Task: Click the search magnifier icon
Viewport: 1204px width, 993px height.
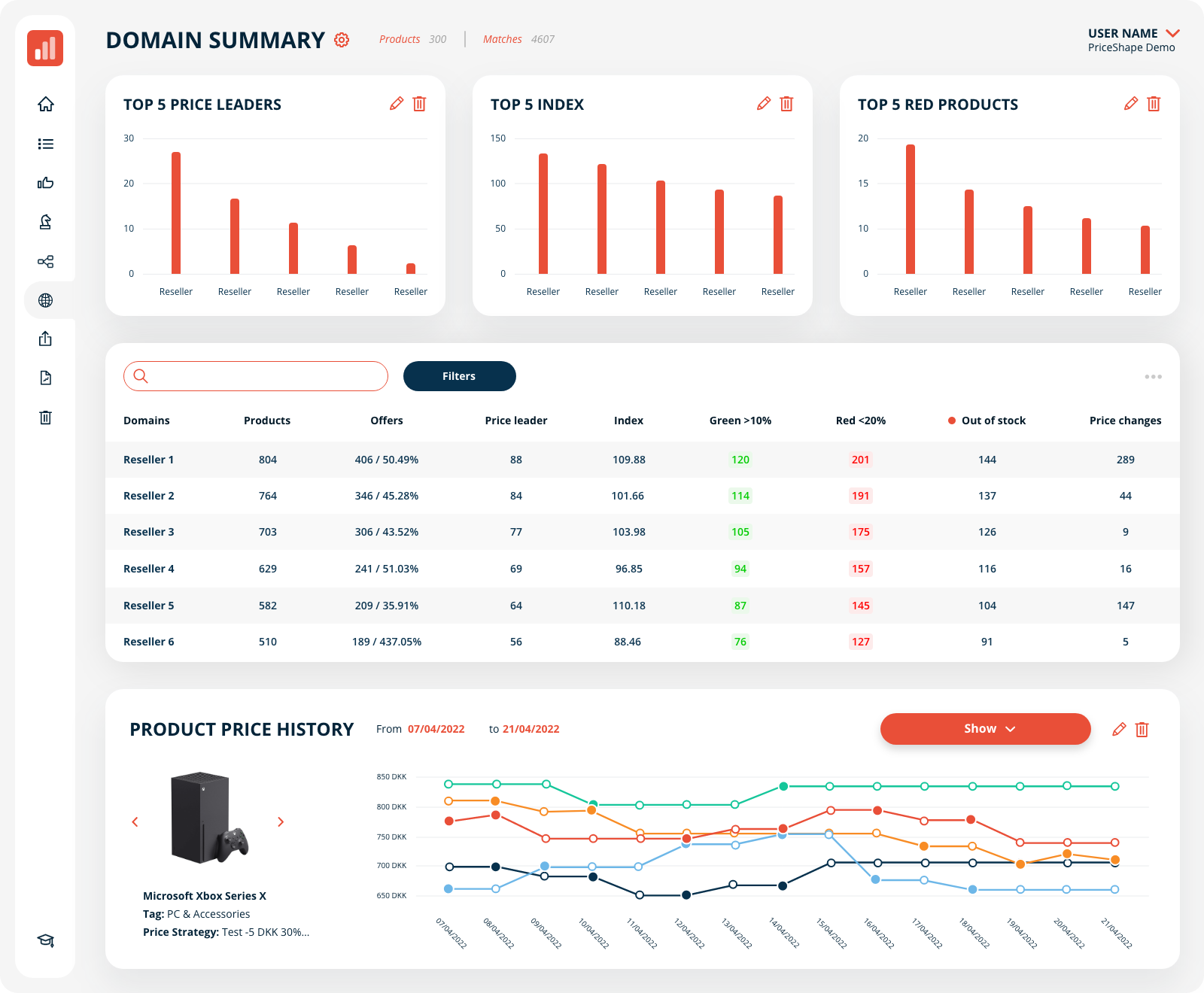Action: pos(141,376)
